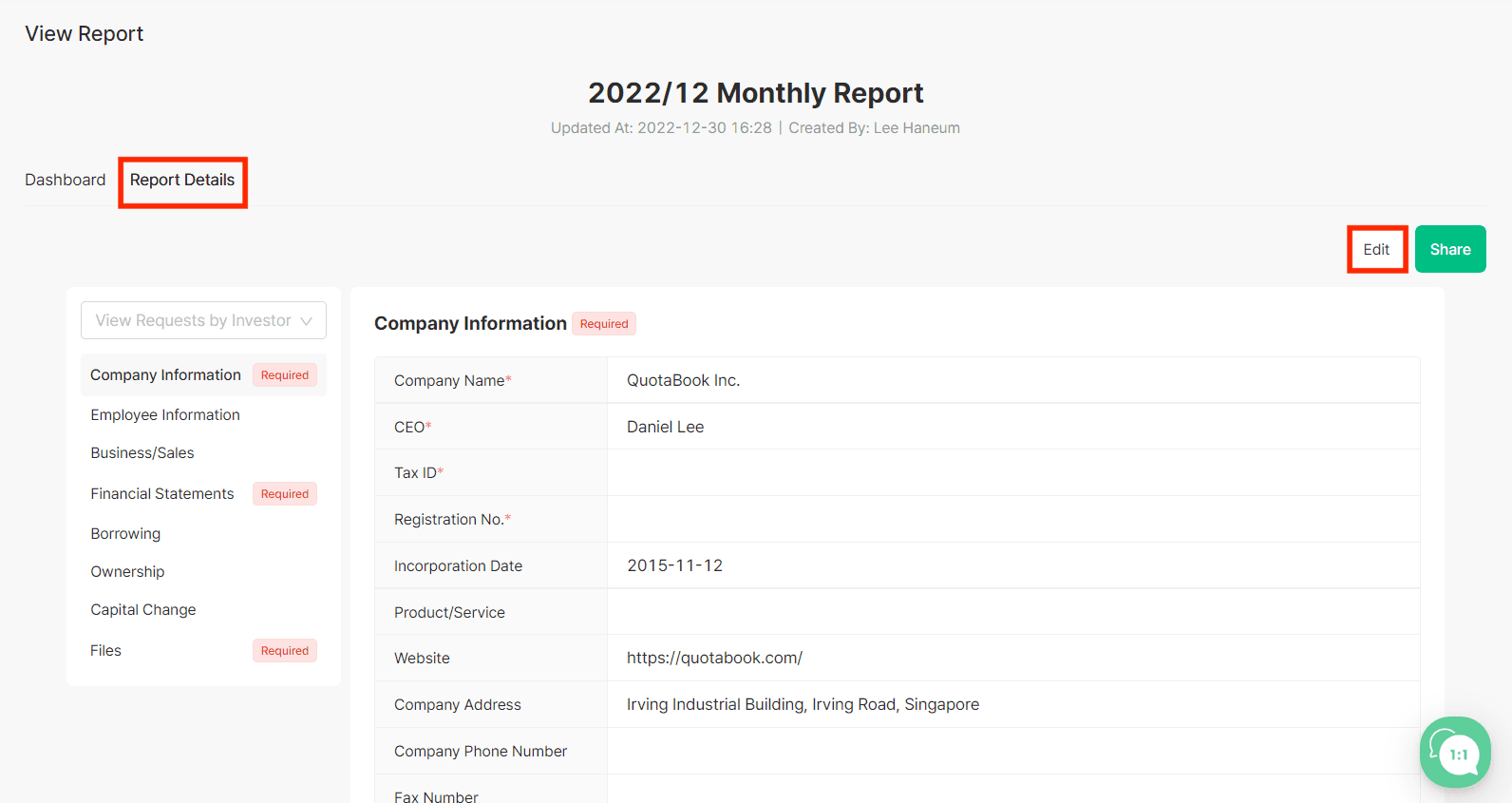Go to the Business/Sales section
Screen dimensions: 1512x803
click(142, 453)
